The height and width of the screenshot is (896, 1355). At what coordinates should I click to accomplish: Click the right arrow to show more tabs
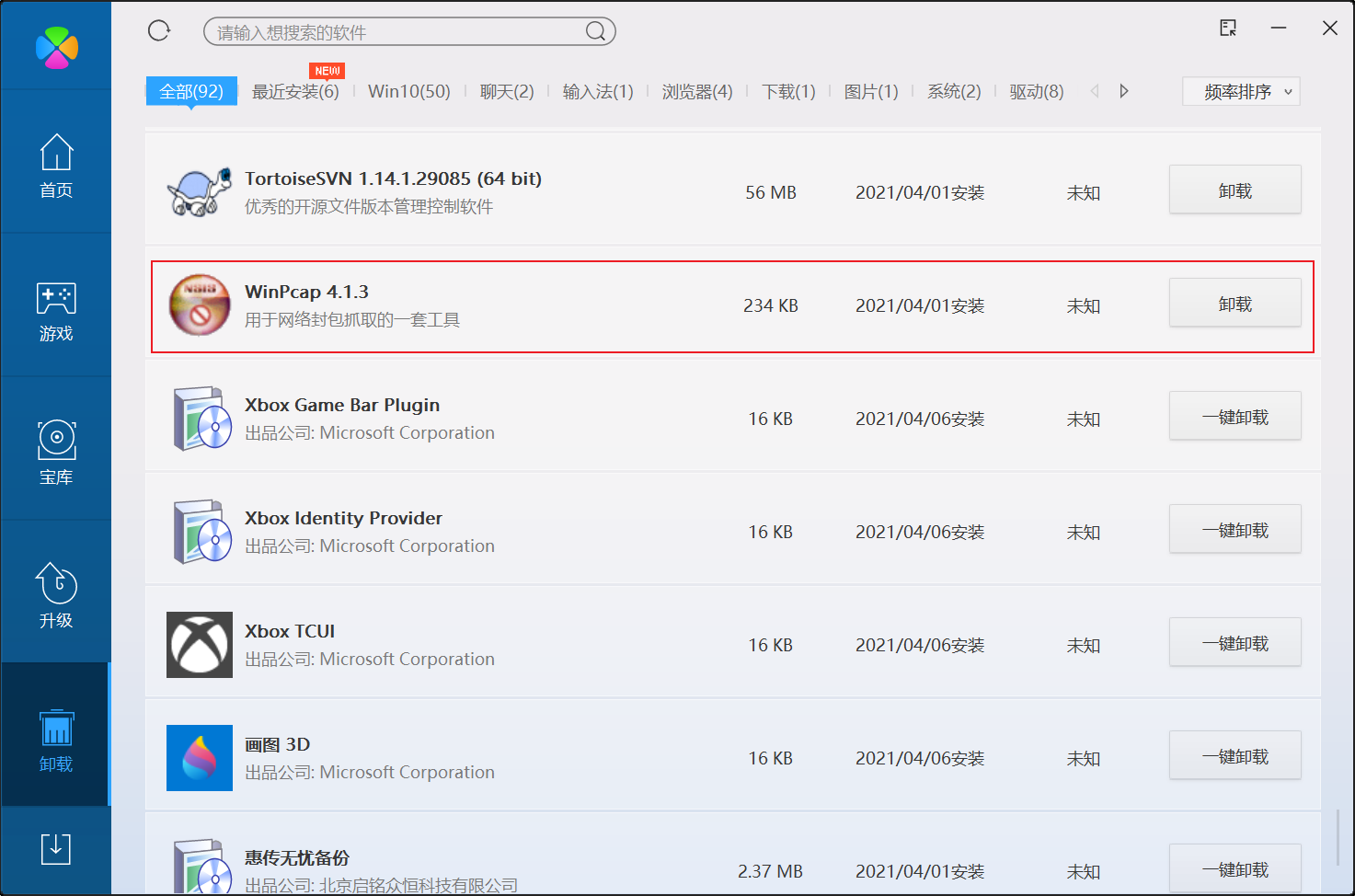tap(1124, 91)
